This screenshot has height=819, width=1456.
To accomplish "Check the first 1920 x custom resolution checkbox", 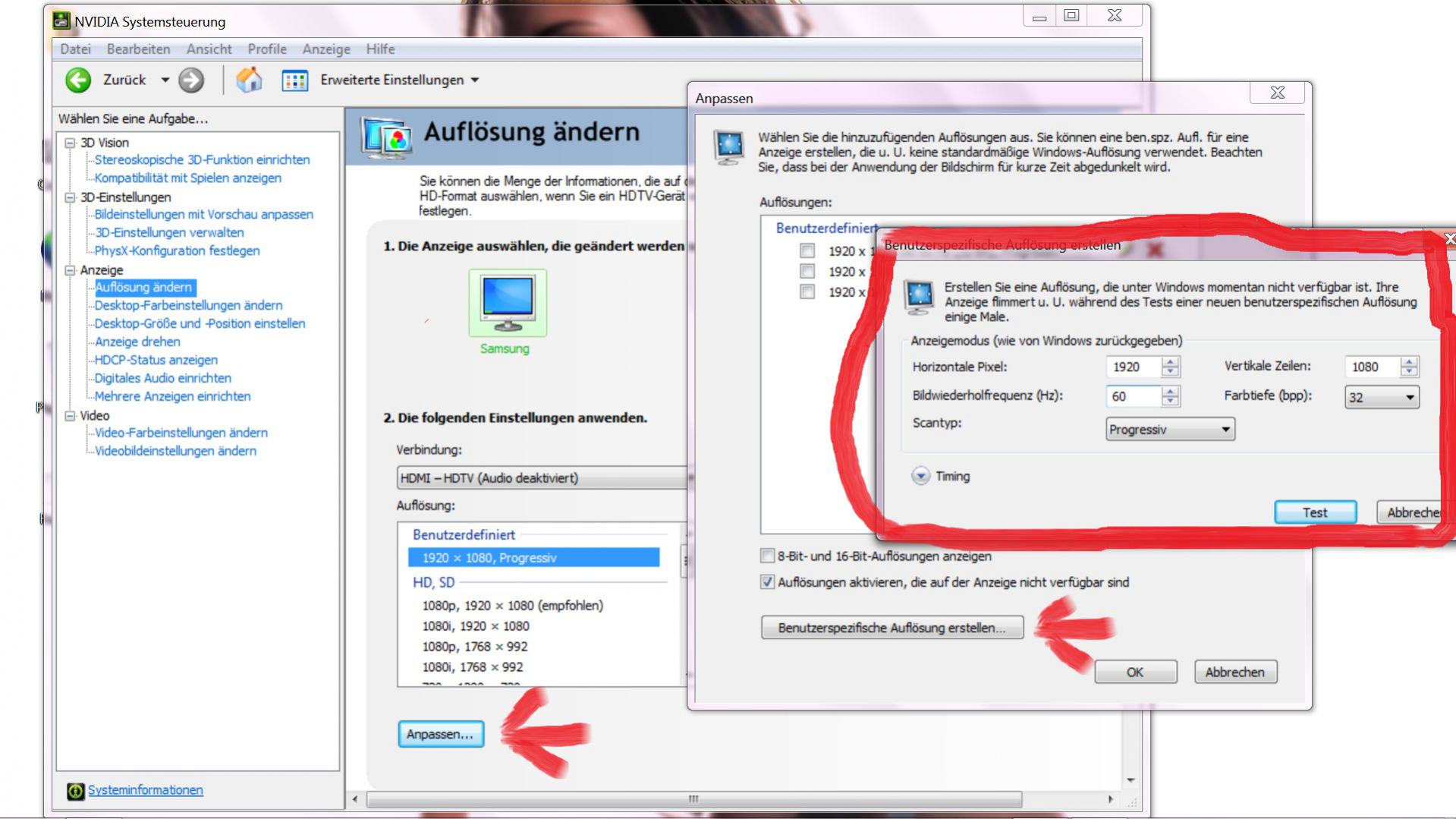I will tap(807, 250).
